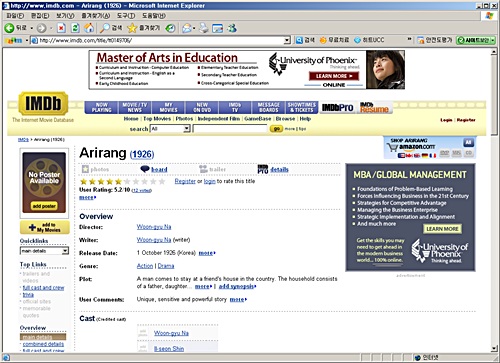500x363 pixels.
Task: Open the Back button history dropdown arrow
Action: tap(32, 28)
